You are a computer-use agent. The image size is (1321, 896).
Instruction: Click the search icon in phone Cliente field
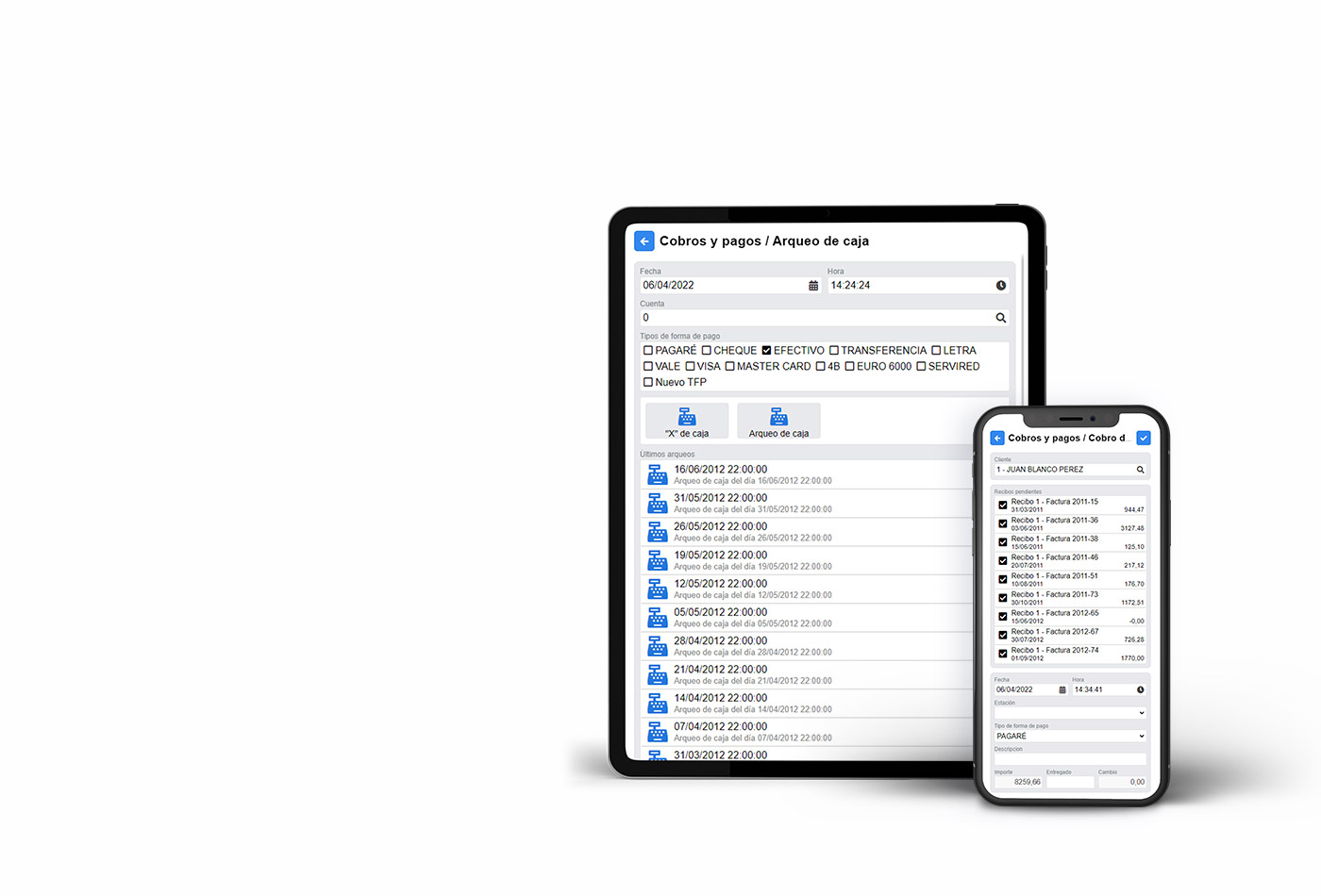(1140, 470)
